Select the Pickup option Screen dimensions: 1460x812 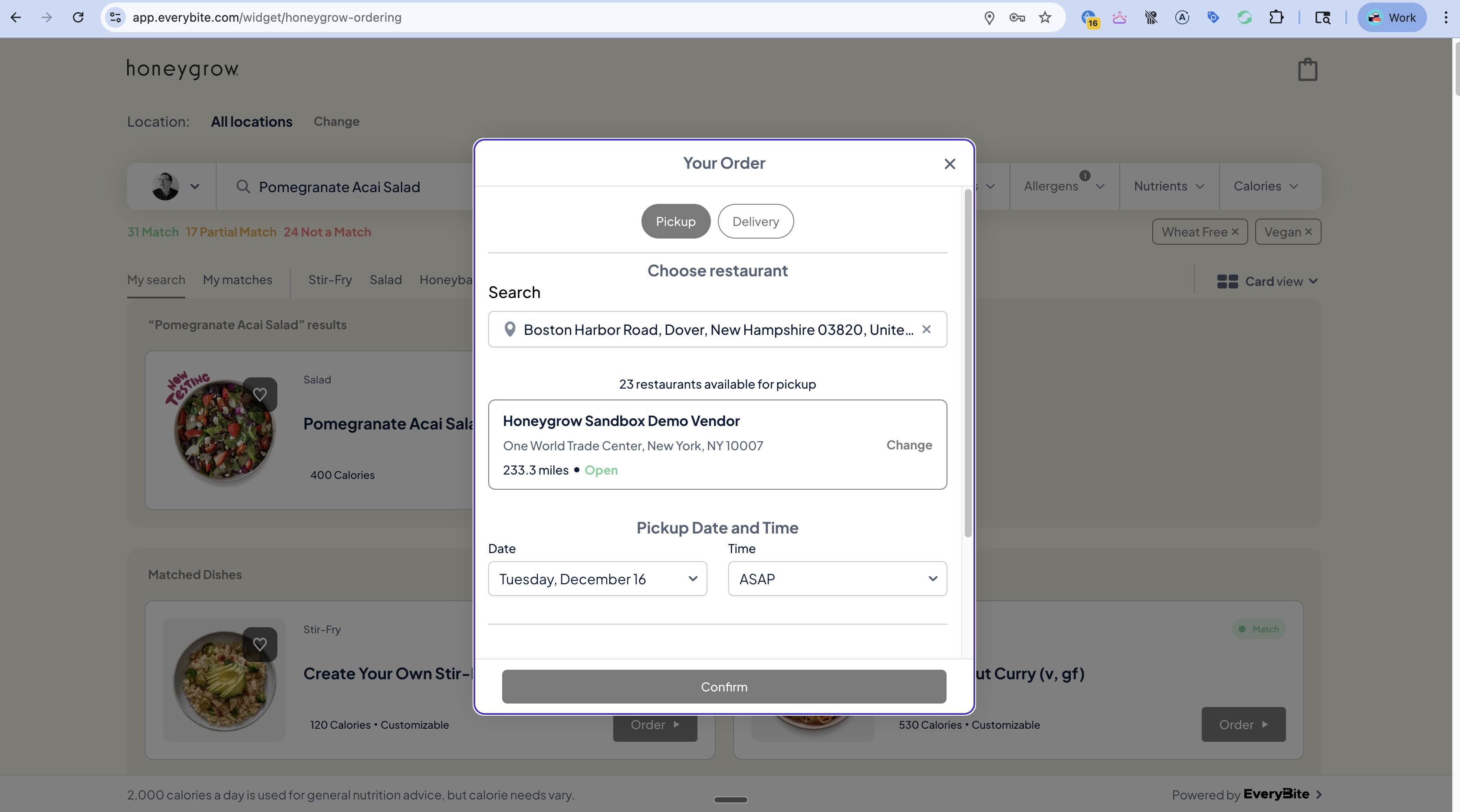(675, 221)
